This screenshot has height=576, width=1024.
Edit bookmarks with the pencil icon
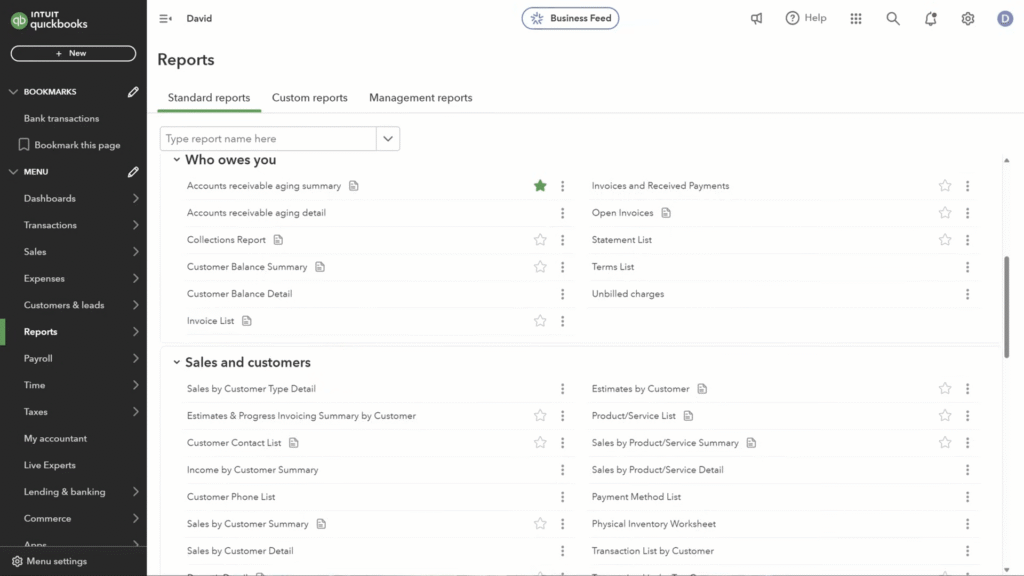point(133,92)
